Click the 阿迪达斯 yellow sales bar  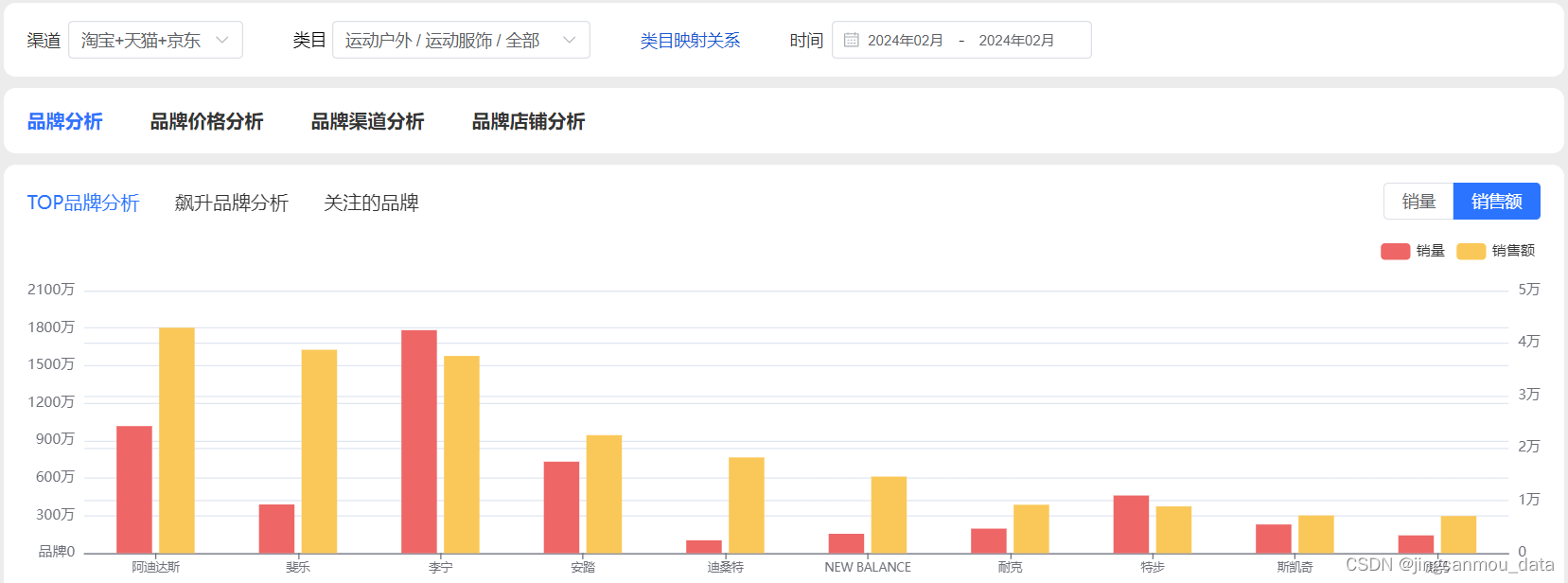(x=177, y=440)
